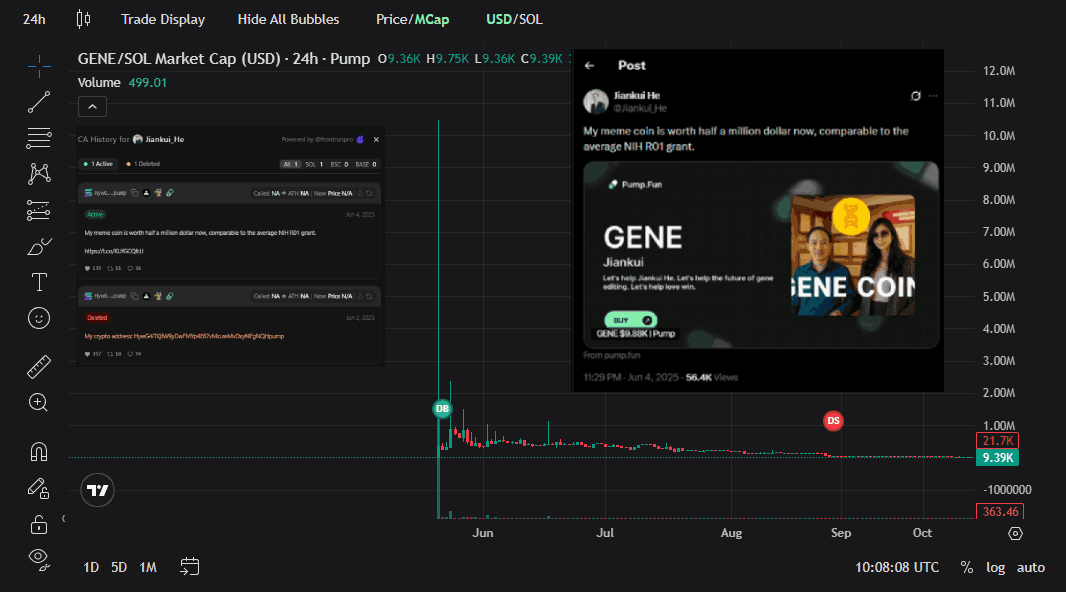Click link icon in the Active entry
This screenshot has height=592, width=1066.
[x=169, y=193]
